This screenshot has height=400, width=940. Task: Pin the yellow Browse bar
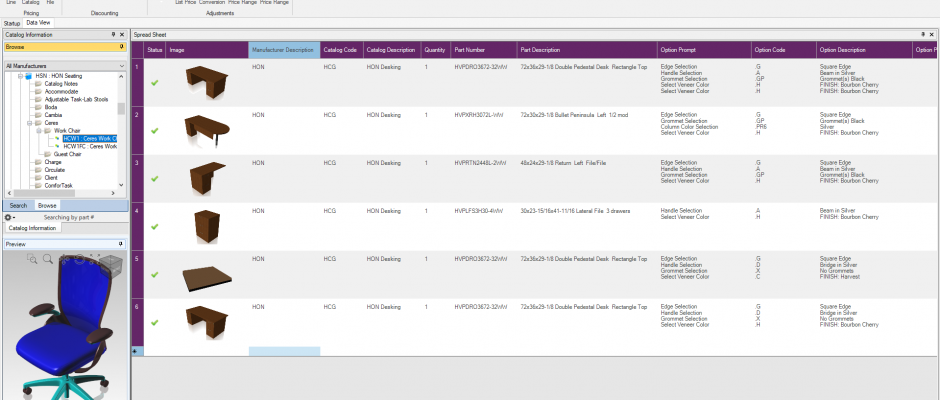(x=122, y=47)
